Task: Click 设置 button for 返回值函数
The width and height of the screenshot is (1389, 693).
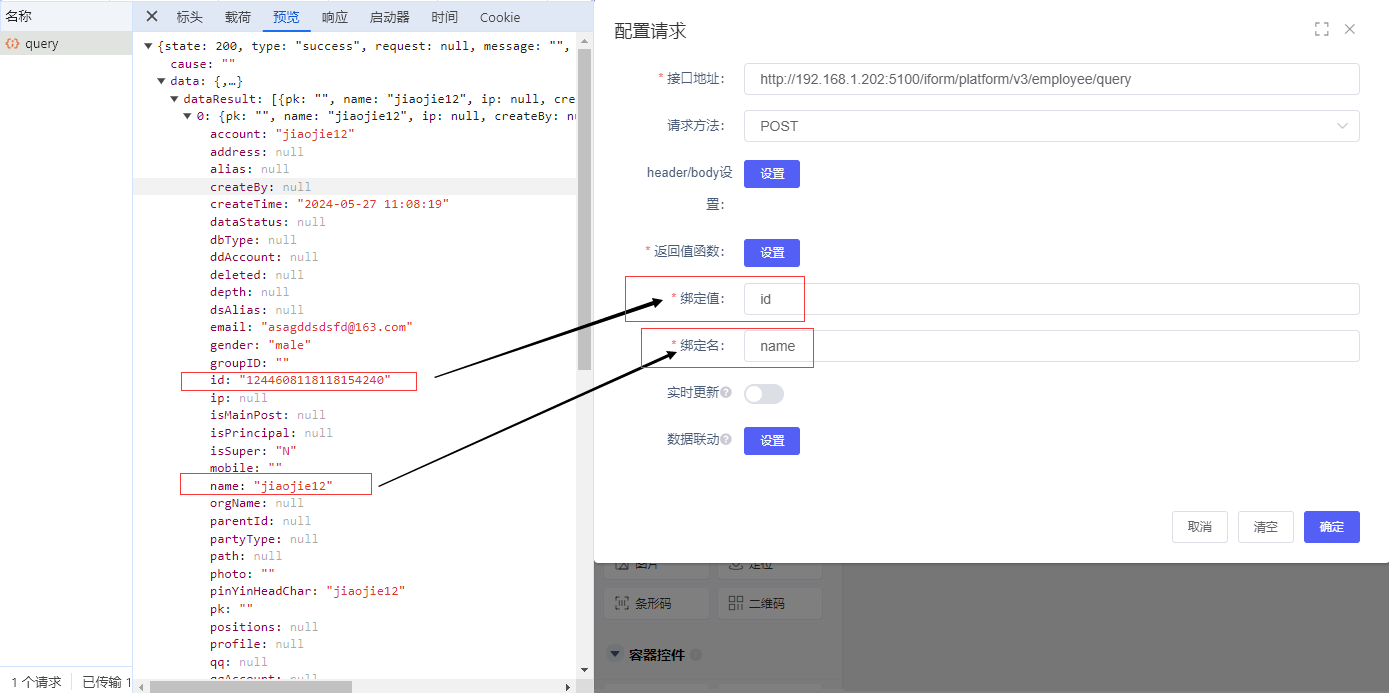Action: [x=771, y=253]
